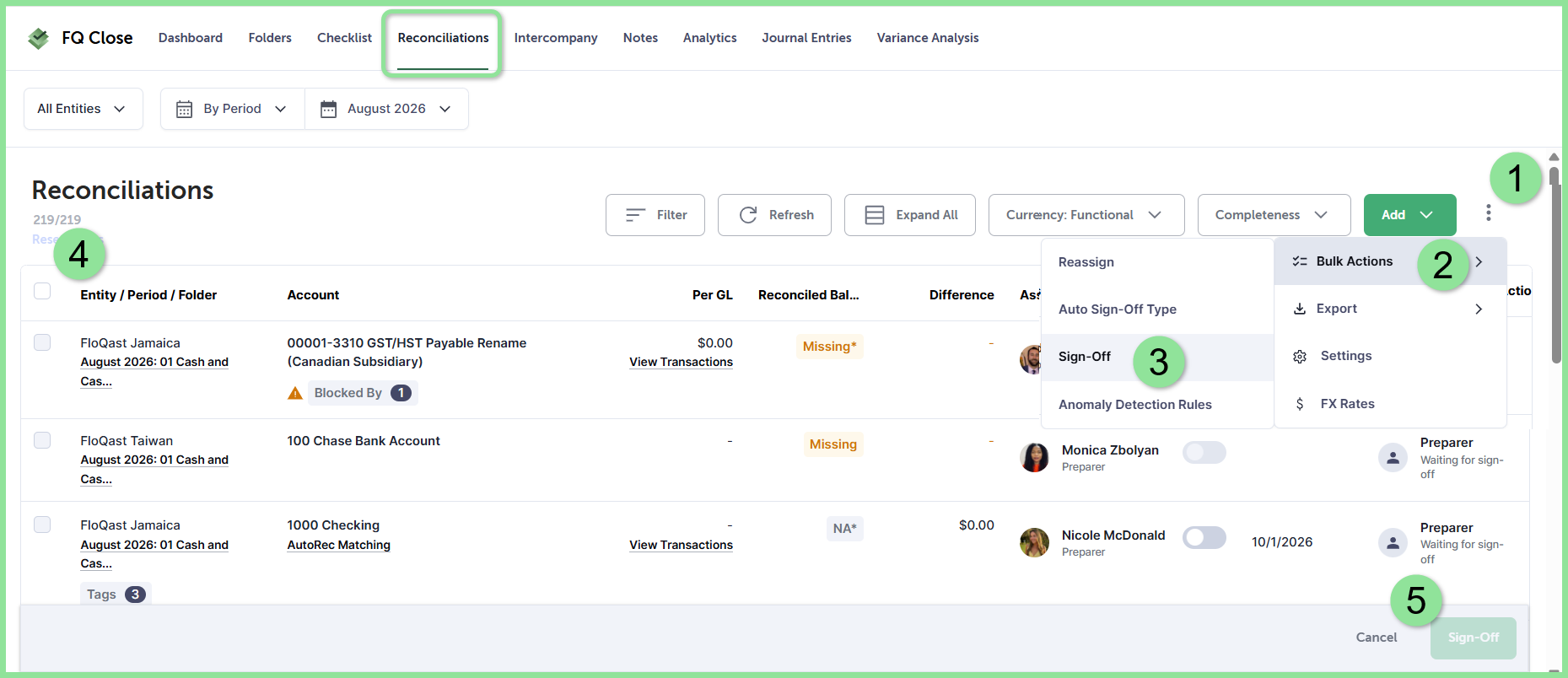Open View Transactions link for 1000 Checking row
1568x678 pixels.
point(681,545)
